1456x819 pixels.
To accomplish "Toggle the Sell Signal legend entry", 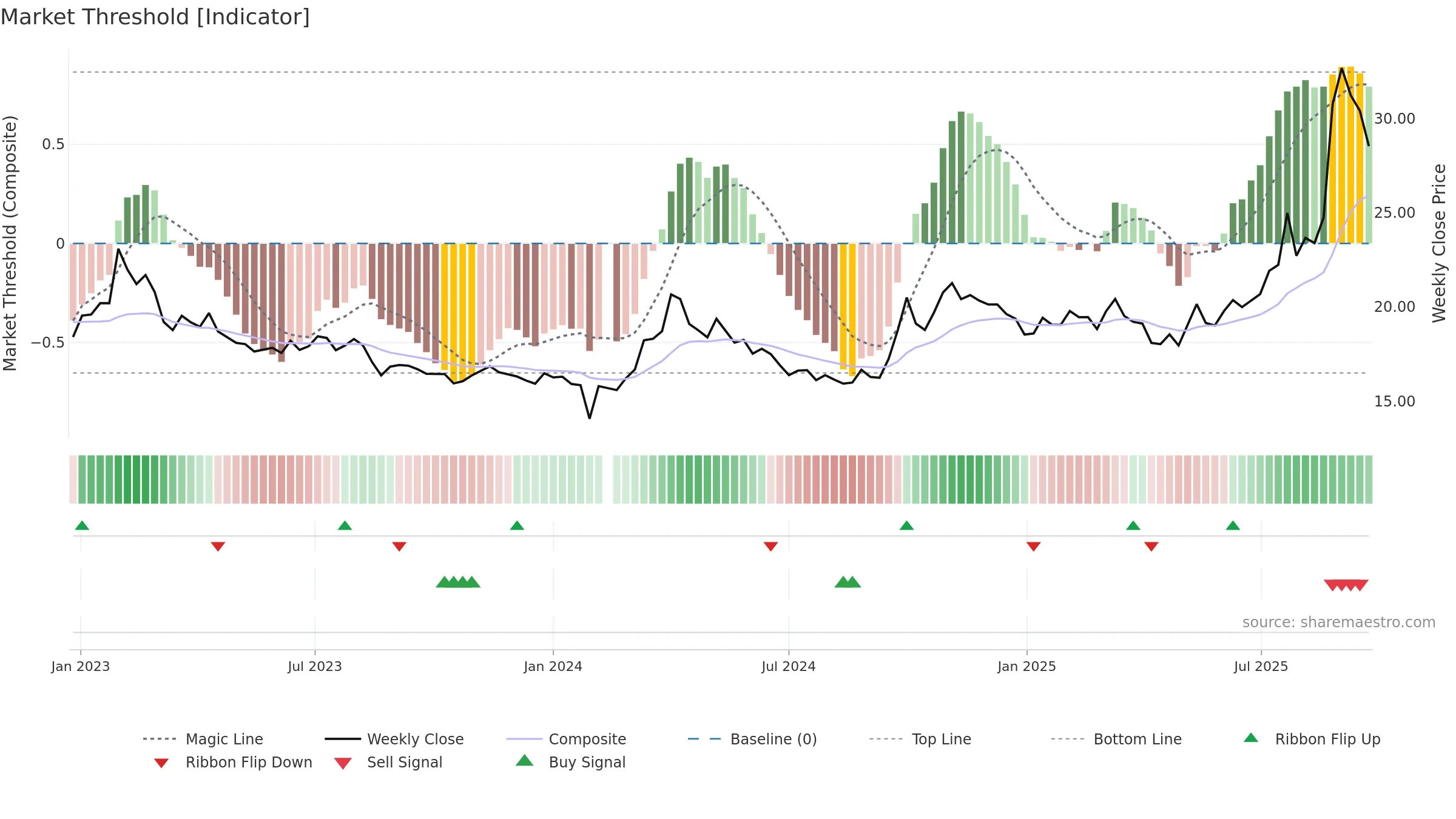I will tap(388, 762).
